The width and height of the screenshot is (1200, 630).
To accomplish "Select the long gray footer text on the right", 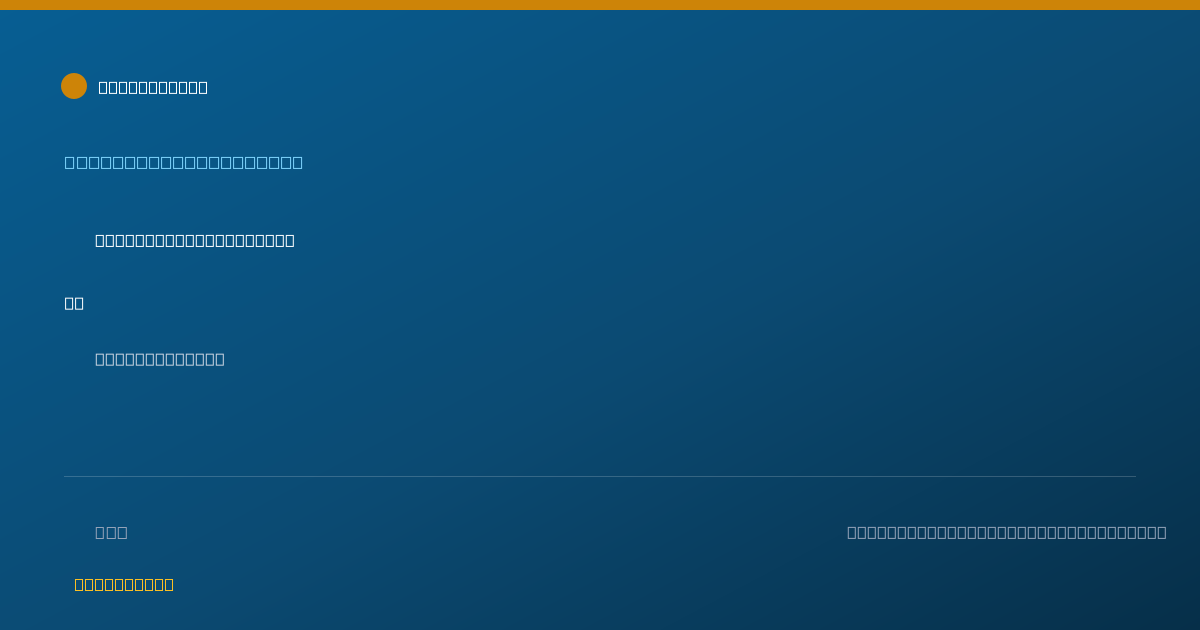I will (1007, 532).
